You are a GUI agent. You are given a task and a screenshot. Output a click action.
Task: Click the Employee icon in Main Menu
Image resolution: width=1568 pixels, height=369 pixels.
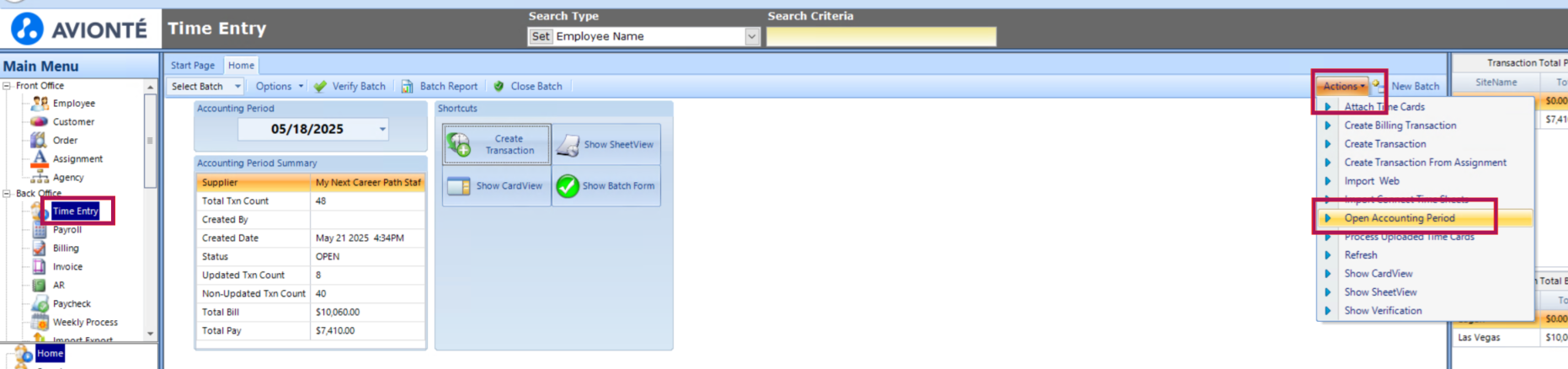pyautogui.click(x=40, y=103)
